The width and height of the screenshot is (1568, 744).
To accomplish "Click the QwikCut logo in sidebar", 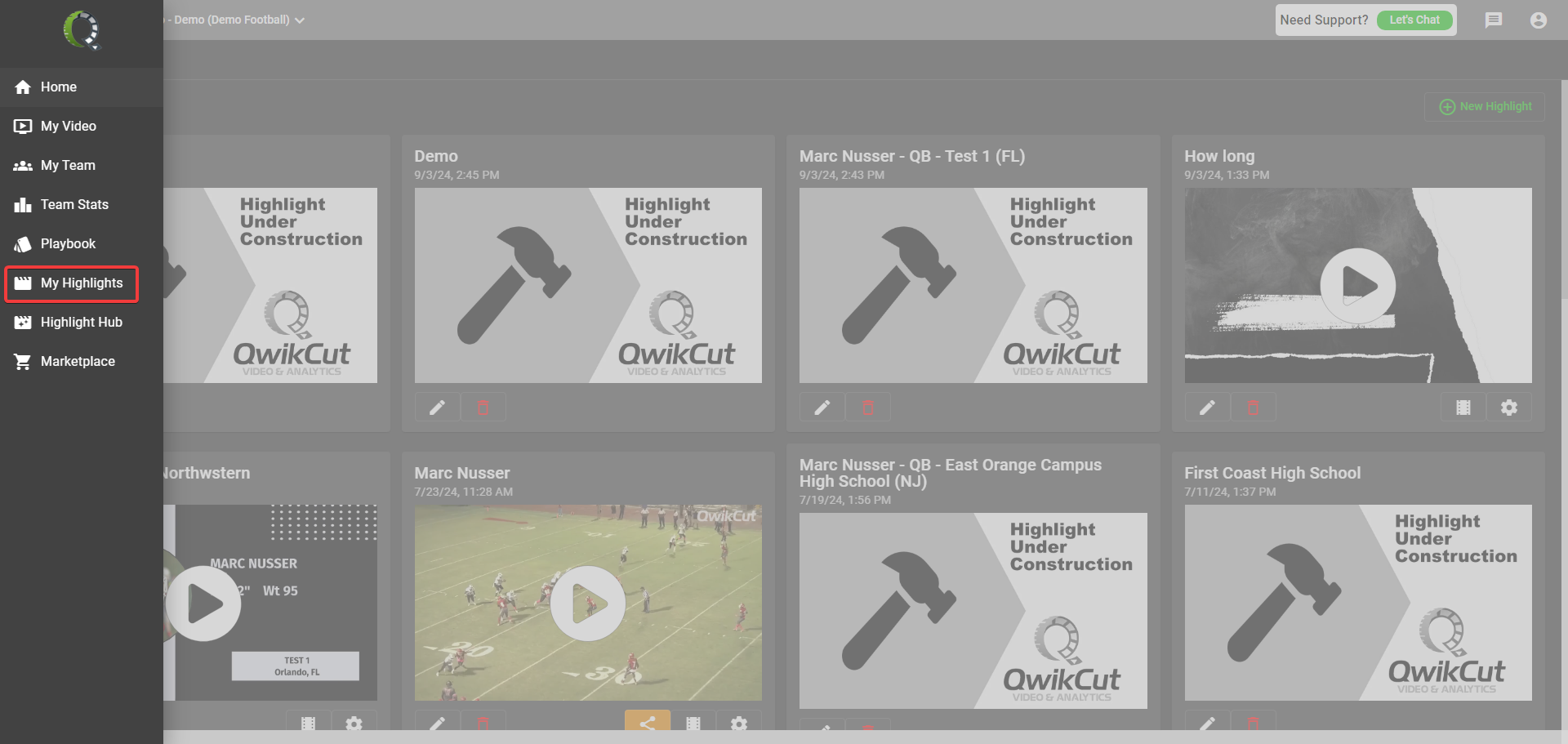I will 82,30.
